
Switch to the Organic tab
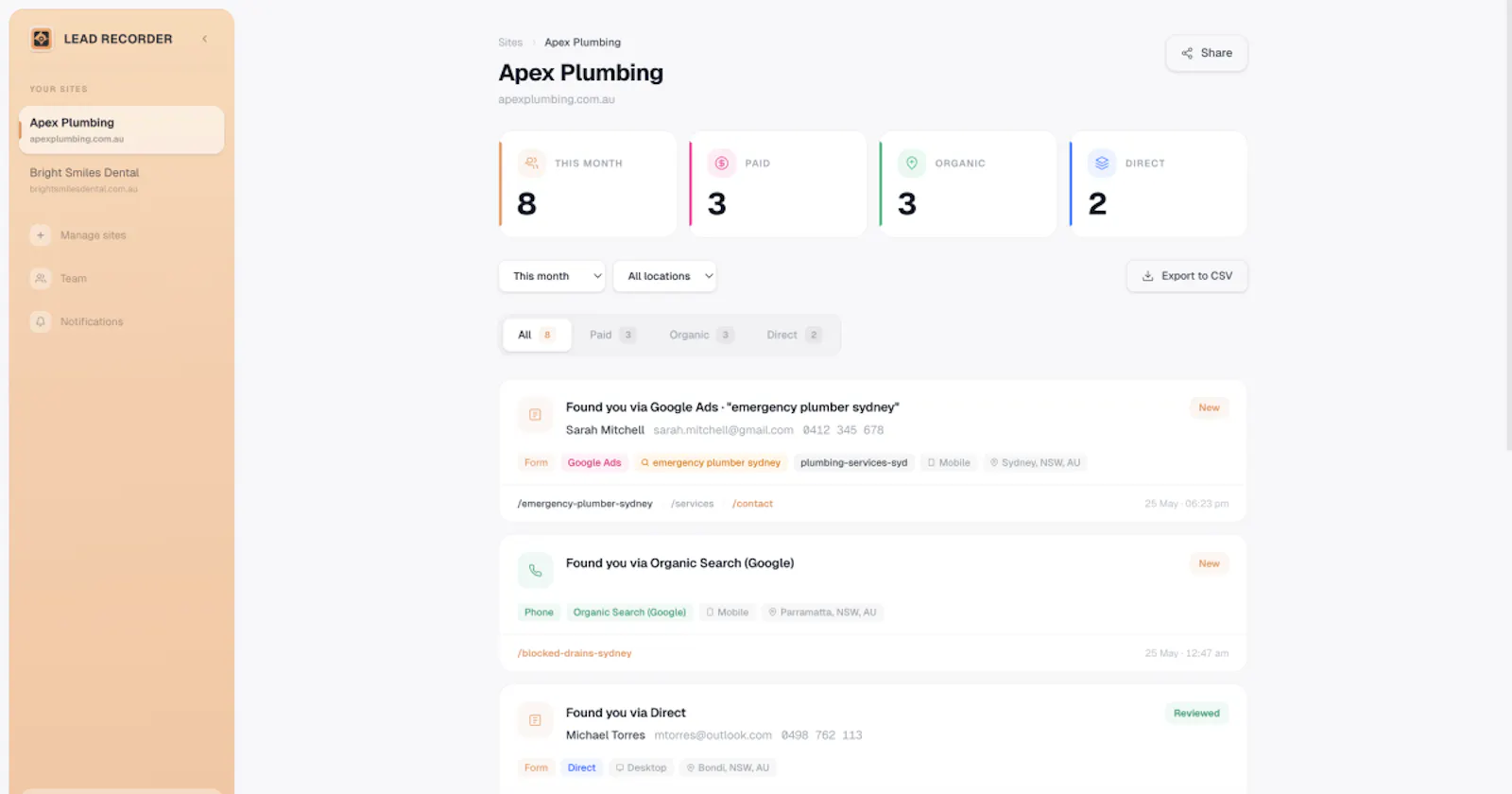pos(701,335)
